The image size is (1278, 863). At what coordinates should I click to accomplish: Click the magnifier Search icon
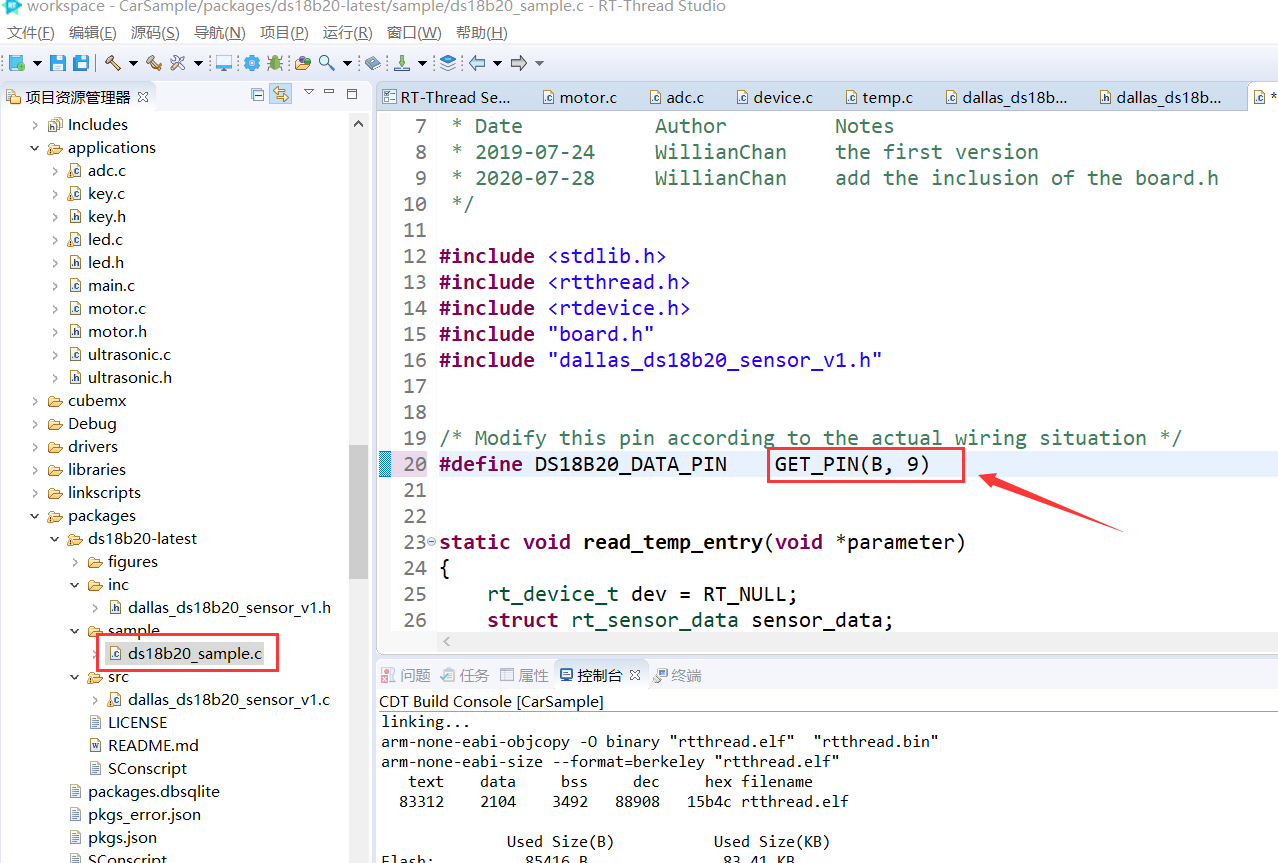(x=327, y=63)
